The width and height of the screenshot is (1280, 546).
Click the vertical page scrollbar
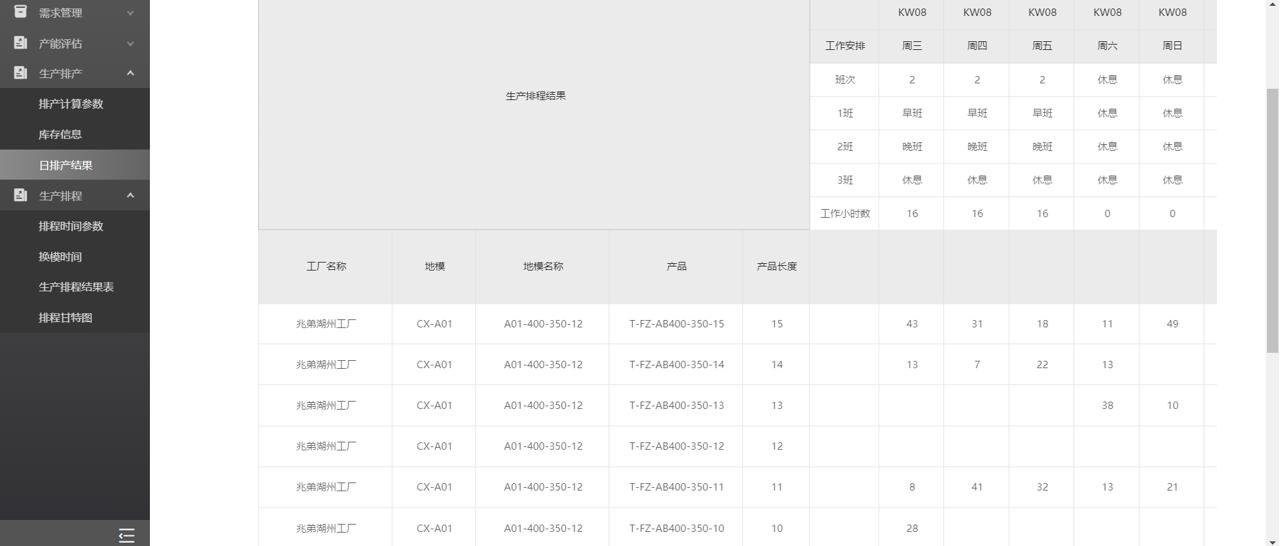tap(1272, 220)
